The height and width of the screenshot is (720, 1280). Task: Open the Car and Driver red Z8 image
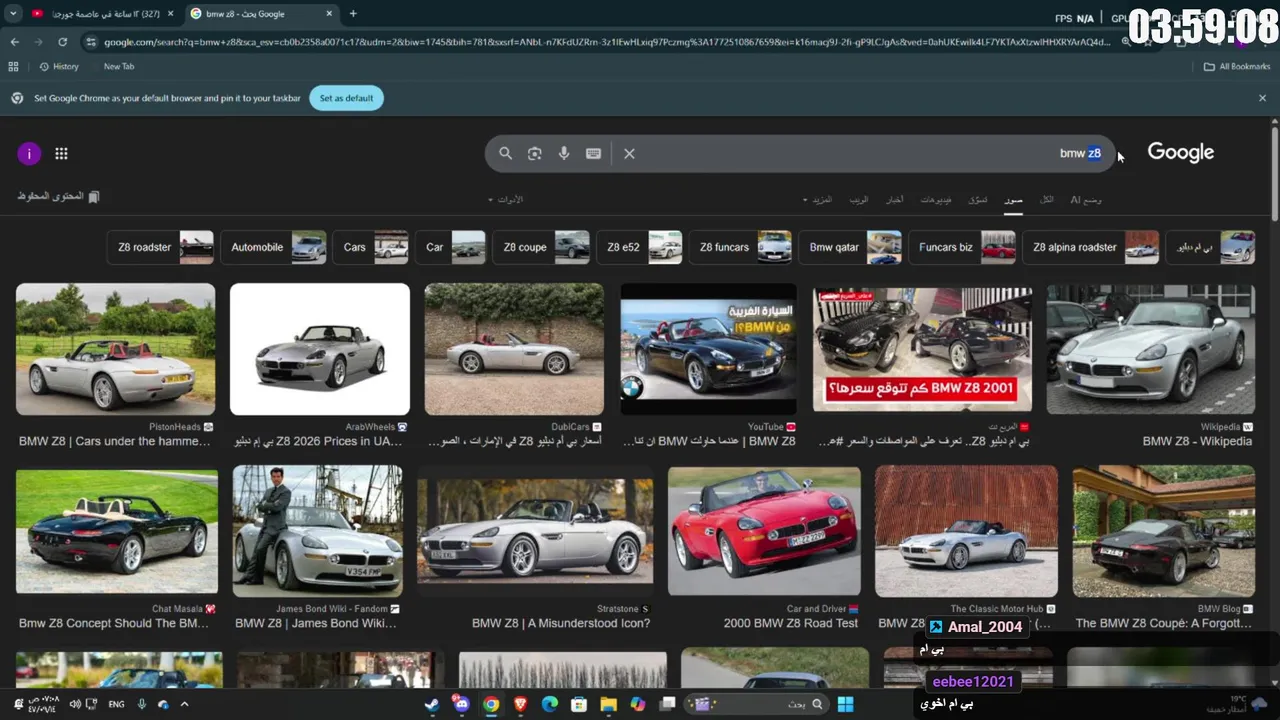coord(764,531)
